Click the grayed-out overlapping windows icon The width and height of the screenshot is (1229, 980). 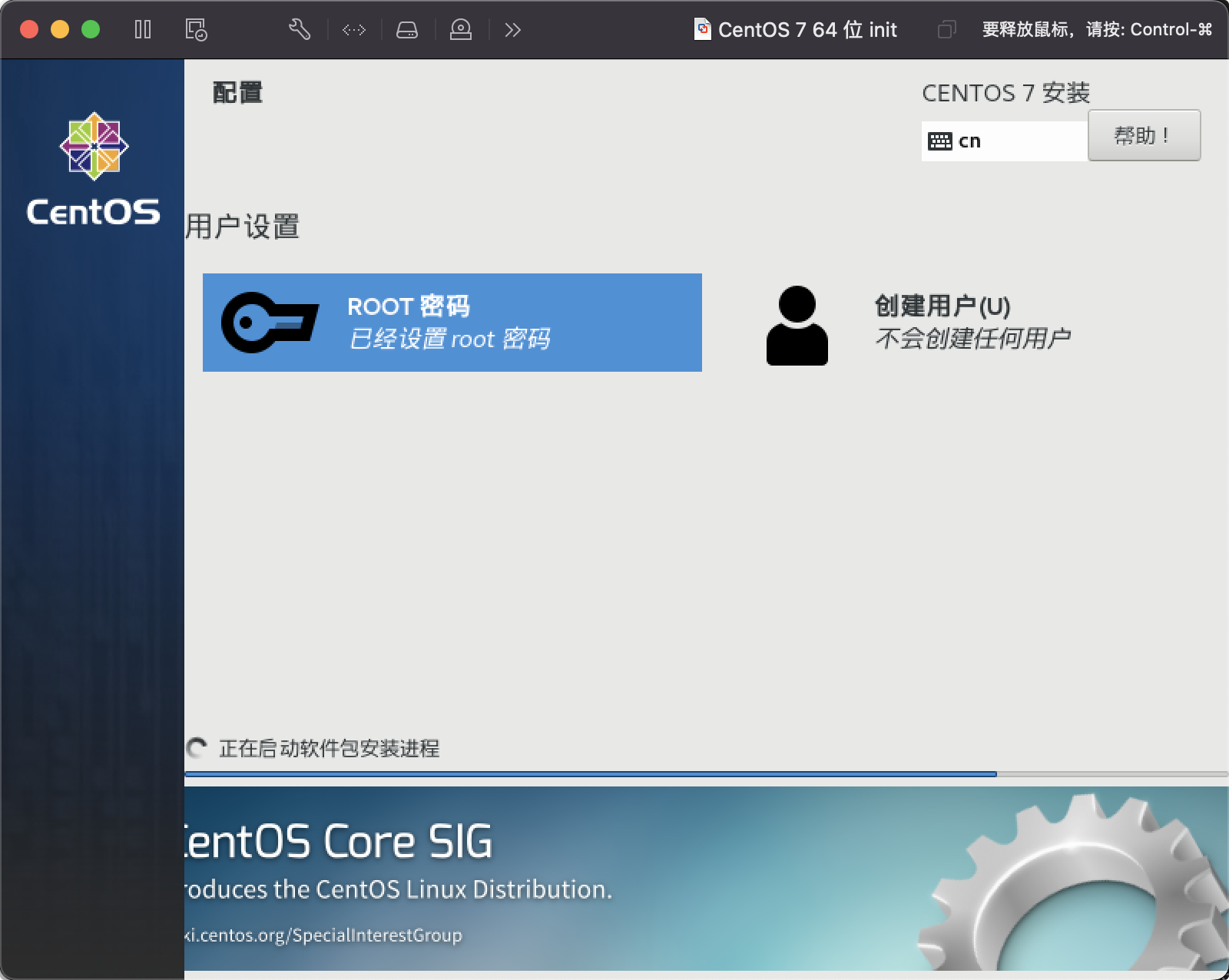pyautogui.click(x=946, y=30)
